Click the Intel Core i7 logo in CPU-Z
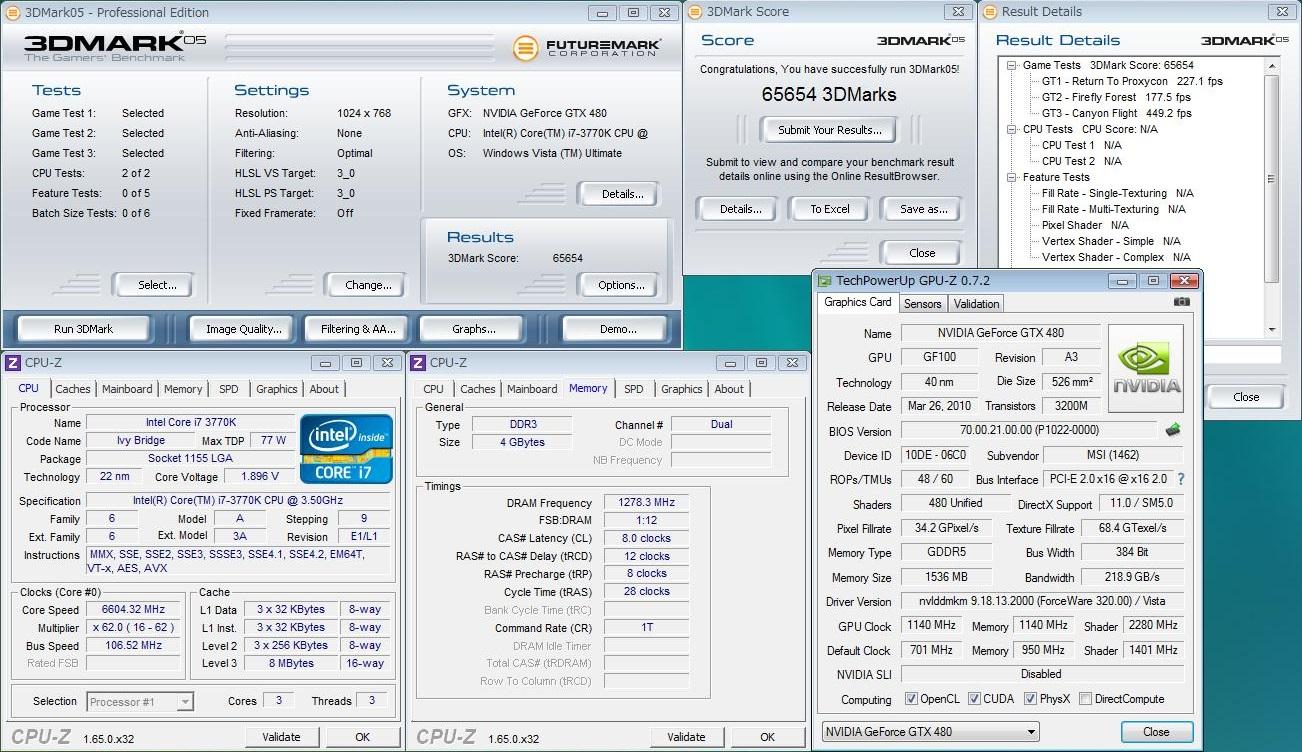 point(346,448)
